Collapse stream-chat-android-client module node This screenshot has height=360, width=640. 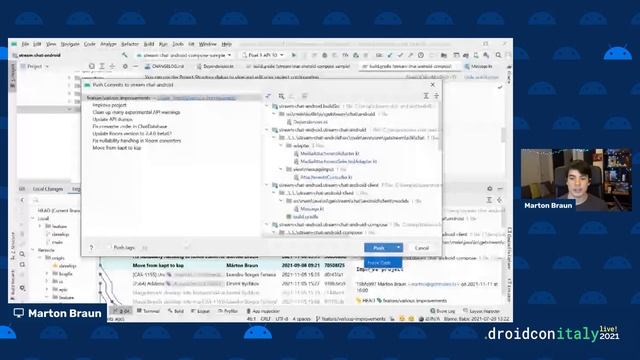(x=267, y=185)
